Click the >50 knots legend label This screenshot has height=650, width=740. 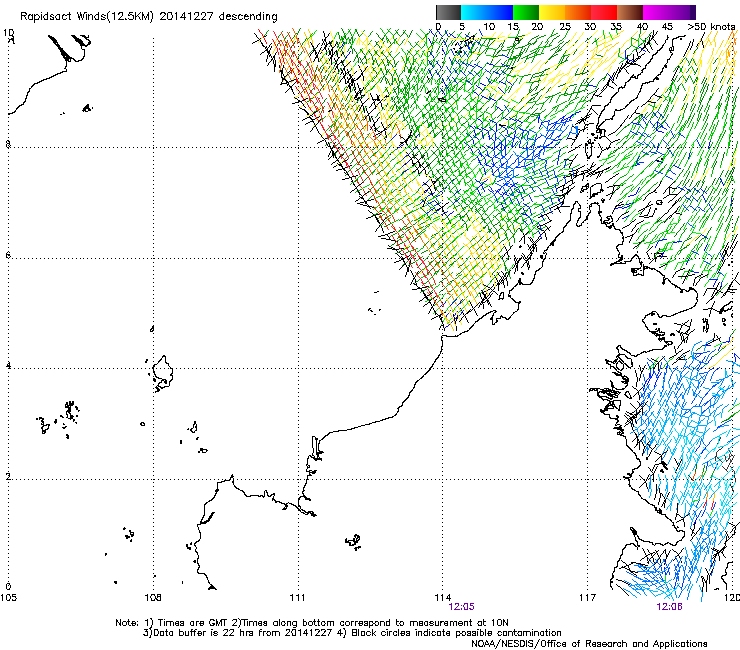(711, 26)
